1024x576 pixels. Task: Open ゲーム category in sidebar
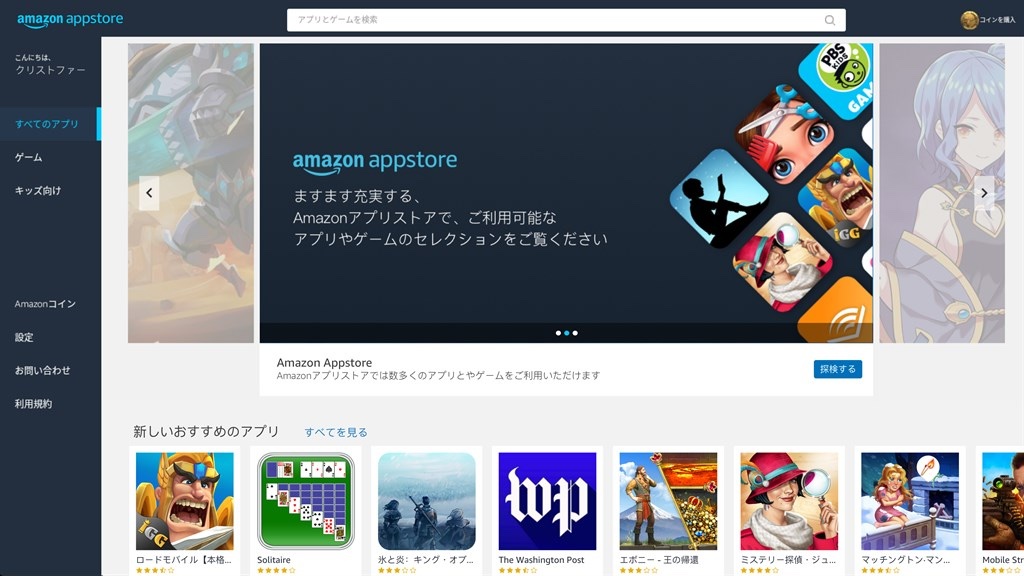tap(29, 157)
